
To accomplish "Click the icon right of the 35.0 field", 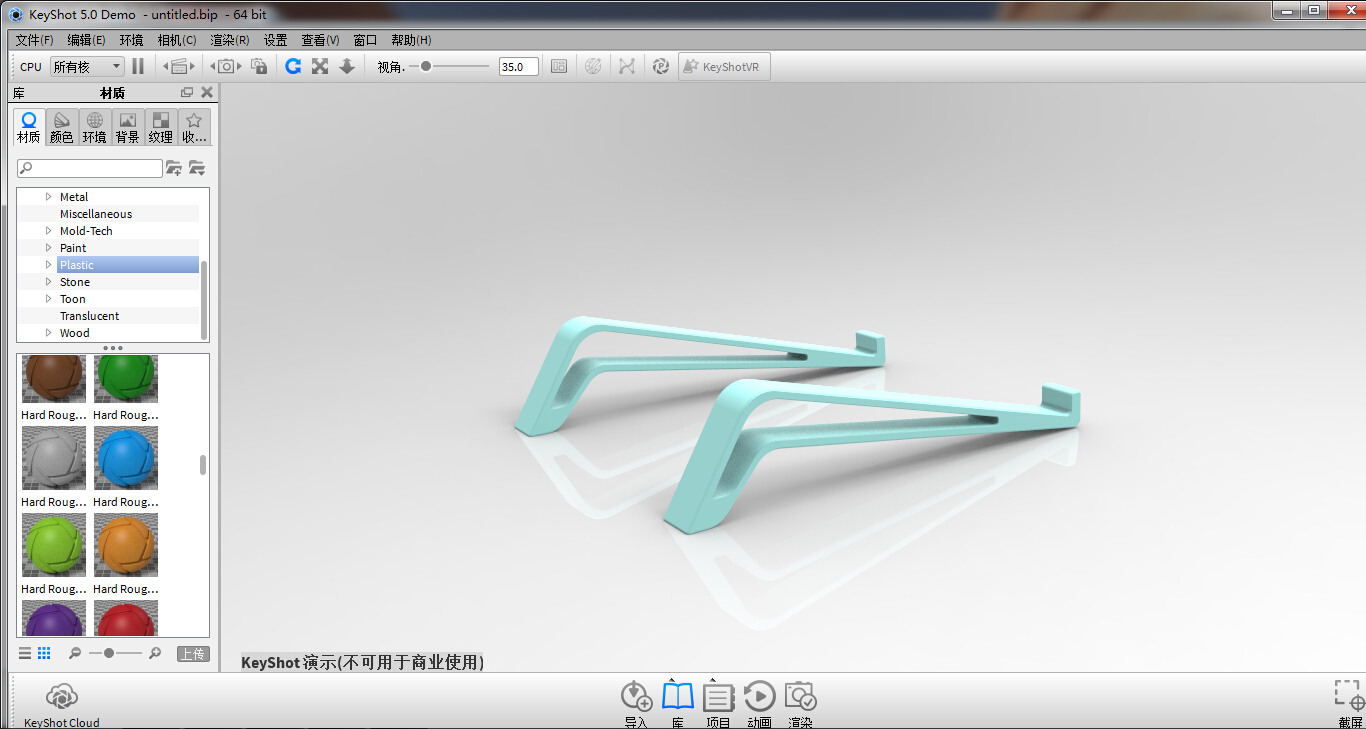I will [559, 66].
